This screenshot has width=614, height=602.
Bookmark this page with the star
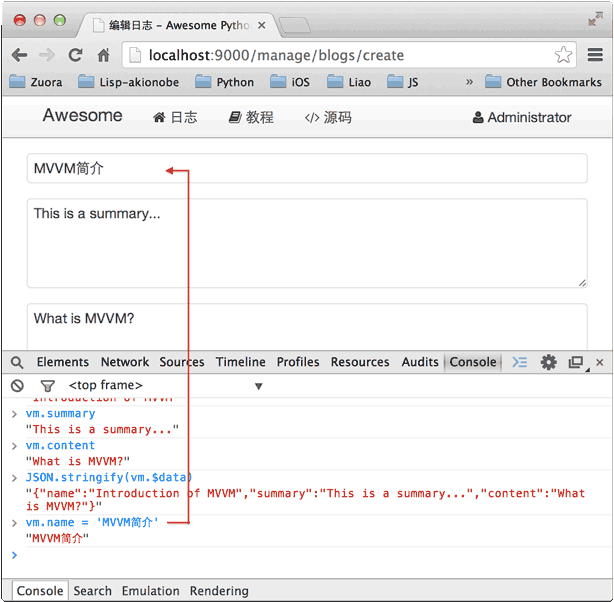pyautogui.click(x=563, y=55)
